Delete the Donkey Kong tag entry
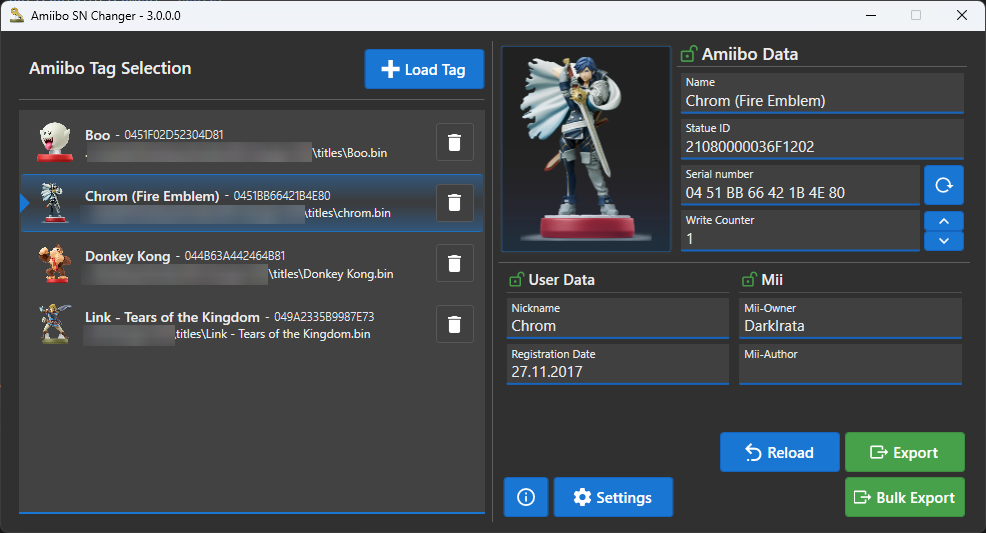 point(455,263)
